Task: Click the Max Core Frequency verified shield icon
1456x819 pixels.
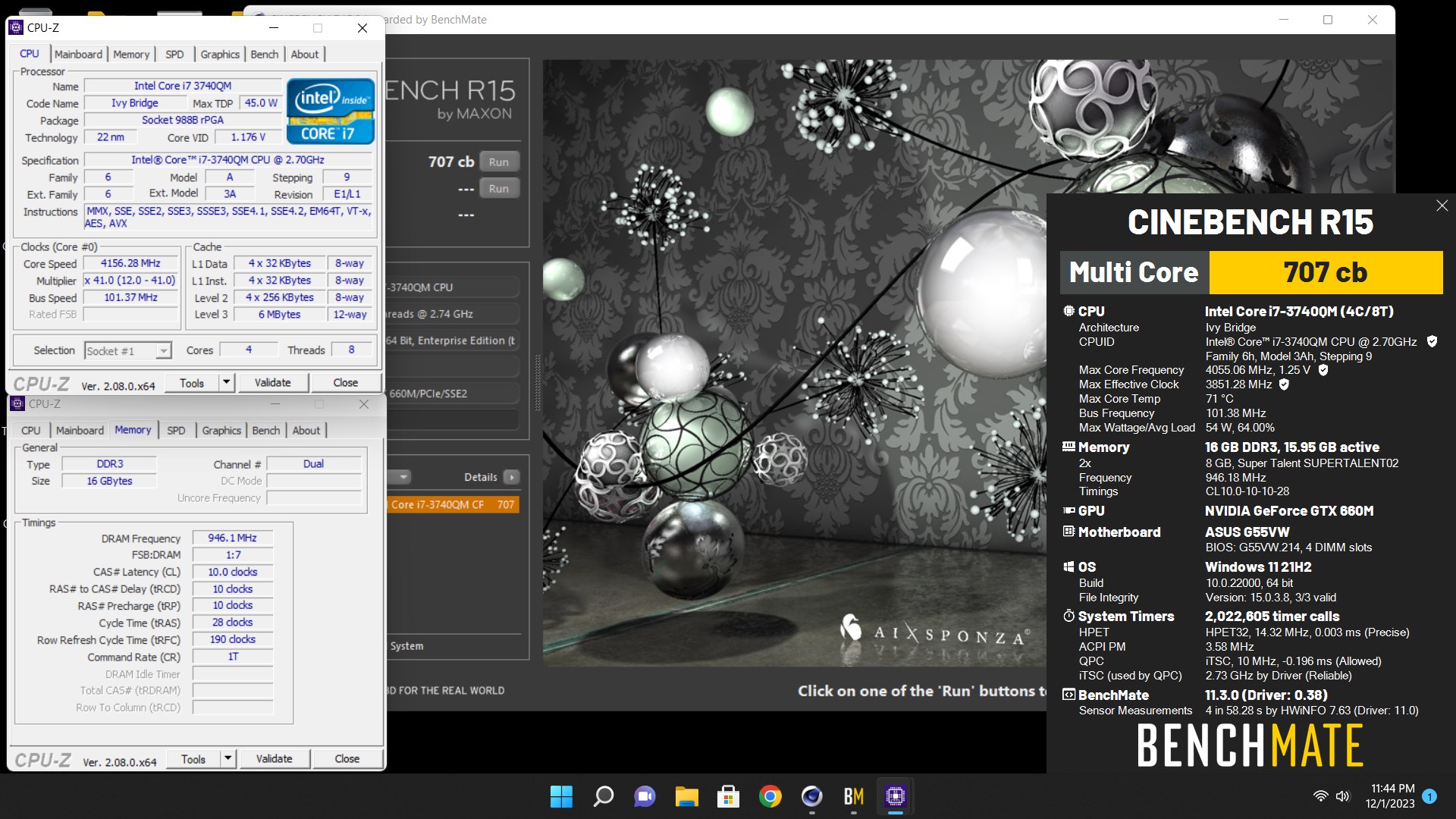Action: point(1323,370)
